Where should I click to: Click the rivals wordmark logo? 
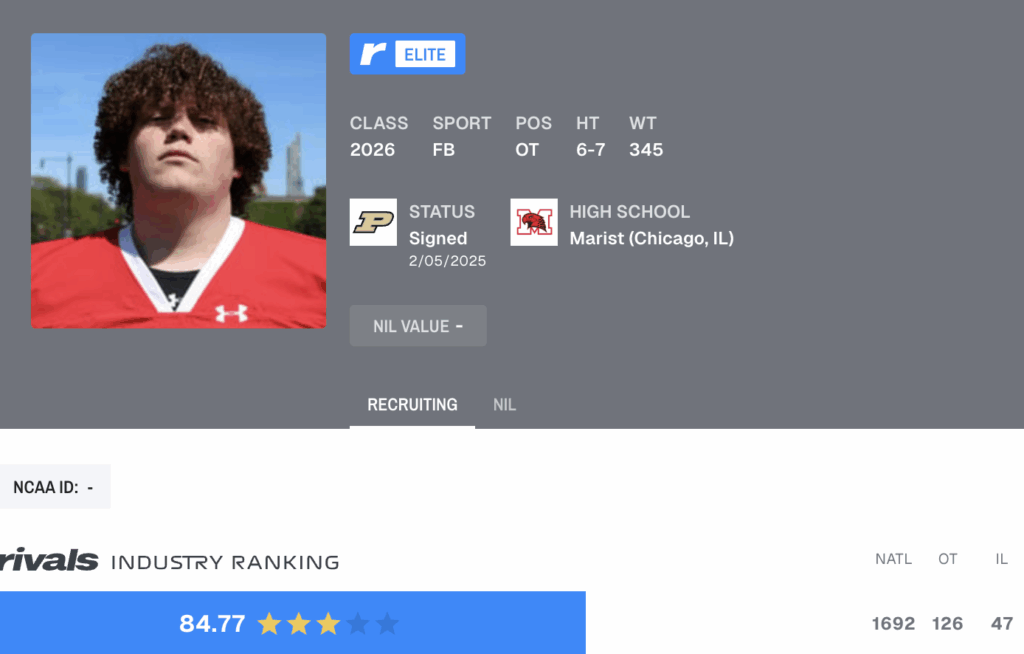pos(49,560)
